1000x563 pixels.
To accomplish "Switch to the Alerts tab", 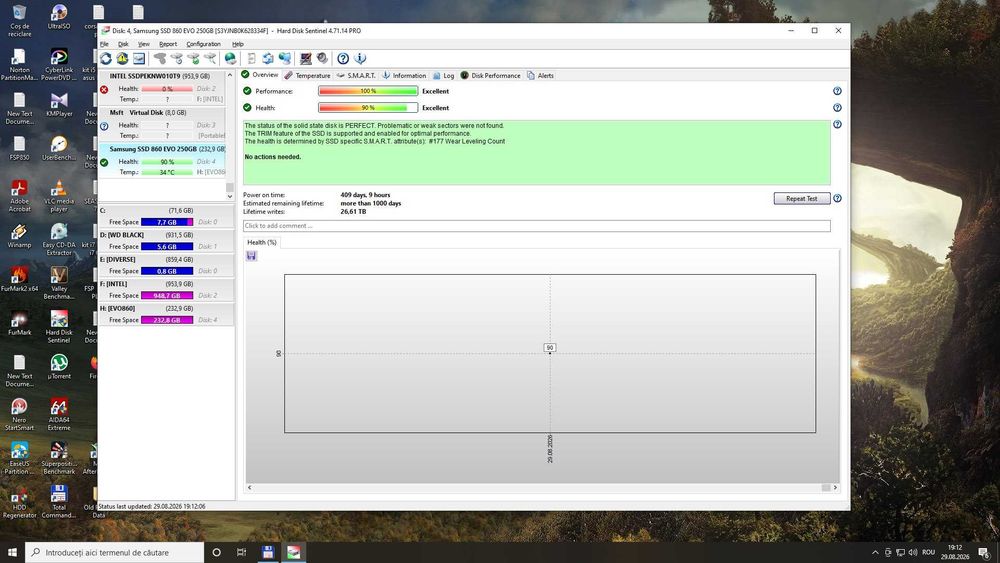I will click(x=540, y=75).
